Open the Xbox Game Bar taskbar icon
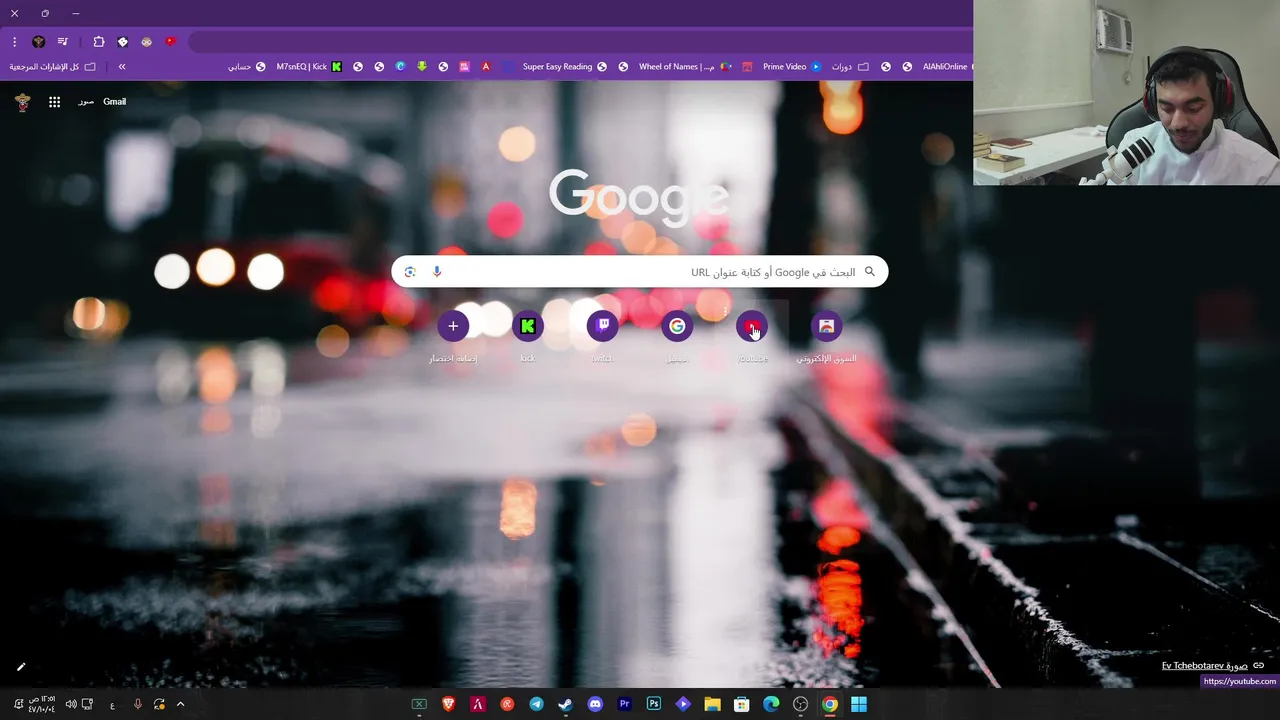 [419, 704]
